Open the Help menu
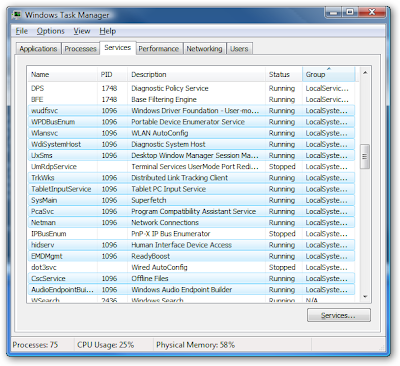This screenshot has height=366, width=400. pos(107,31)
